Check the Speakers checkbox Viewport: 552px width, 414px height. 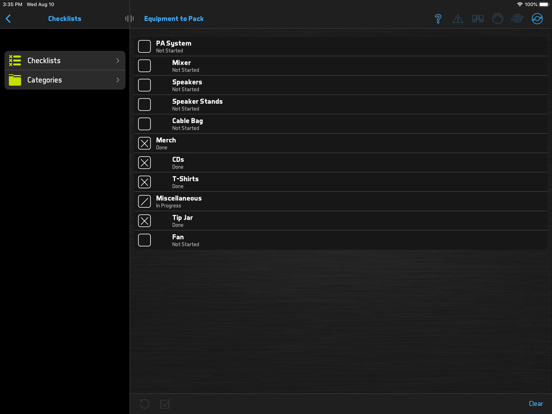point(144,85)
